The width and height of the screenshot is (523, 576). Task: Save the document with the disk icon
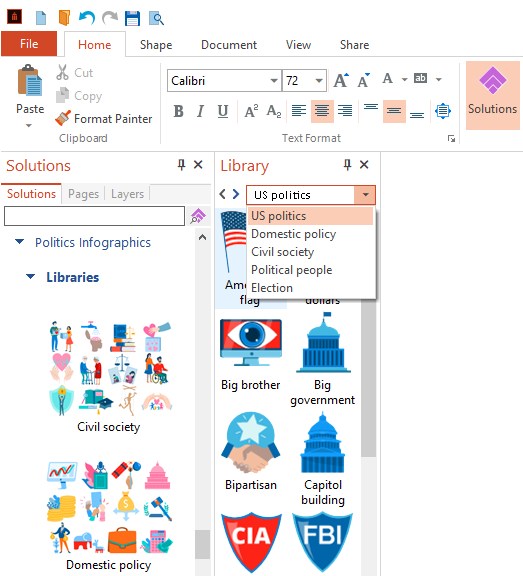coord(132,18)
